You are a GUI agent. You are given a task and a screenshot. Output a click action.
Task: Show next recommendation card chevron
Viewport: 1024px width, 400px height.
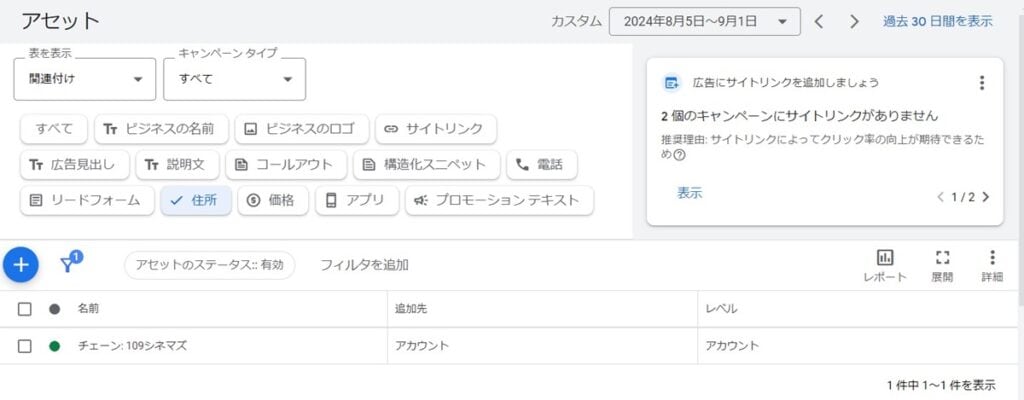click(985, 197)
